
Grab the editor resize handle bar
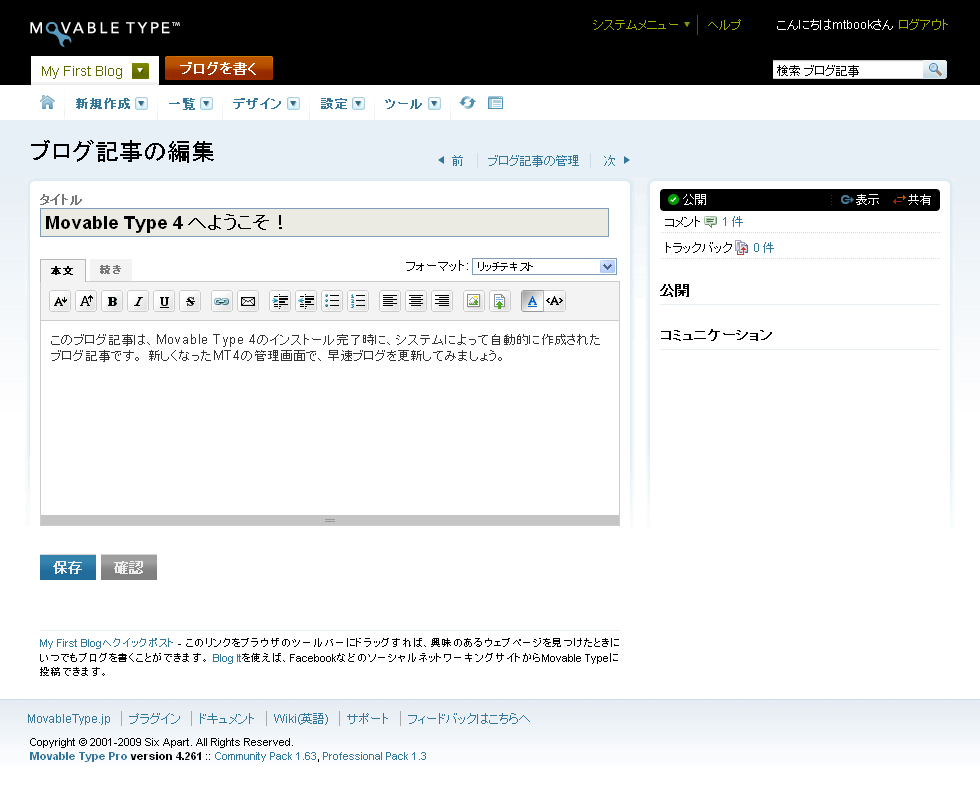(330, 520)
